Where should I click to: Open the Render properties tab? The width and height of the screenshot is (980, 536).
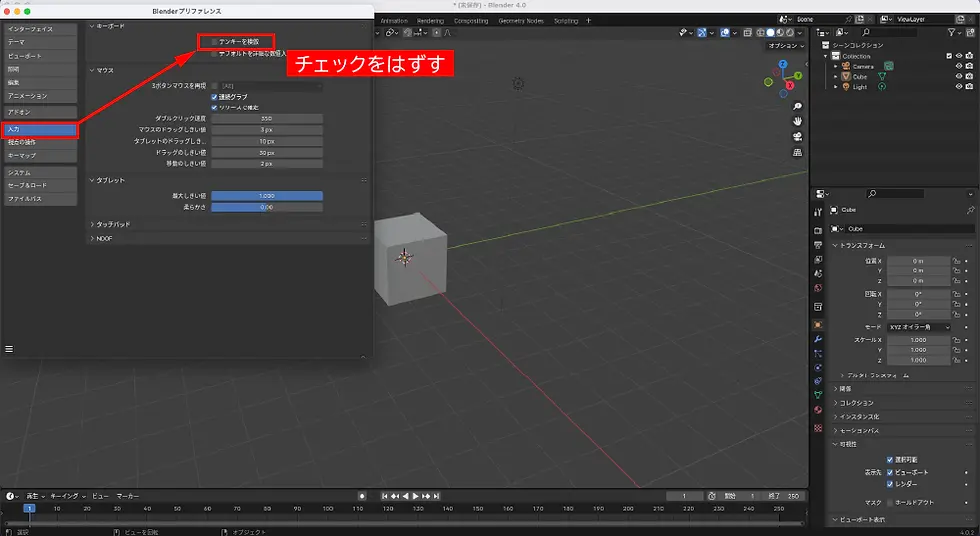(x=818, y=231)
